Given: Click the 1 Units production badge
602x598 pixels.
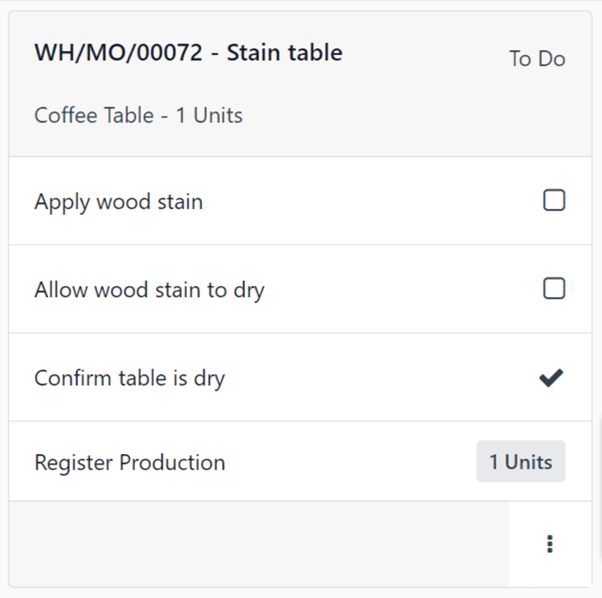Looking at the screenshot, I should click(x=520, y=462).
